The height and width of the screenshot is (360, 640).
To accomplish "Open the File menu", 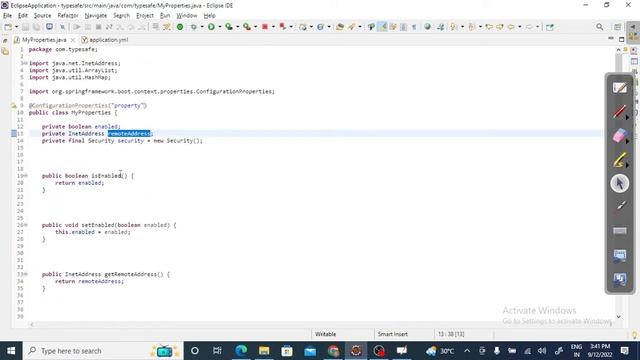I will (7, 16).
